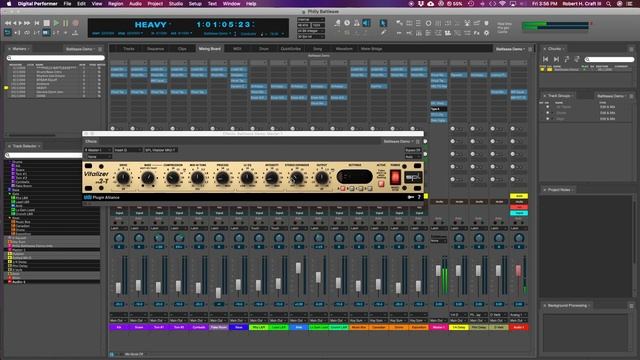Toggle the highlighted blue transport option button

point(47,33)
